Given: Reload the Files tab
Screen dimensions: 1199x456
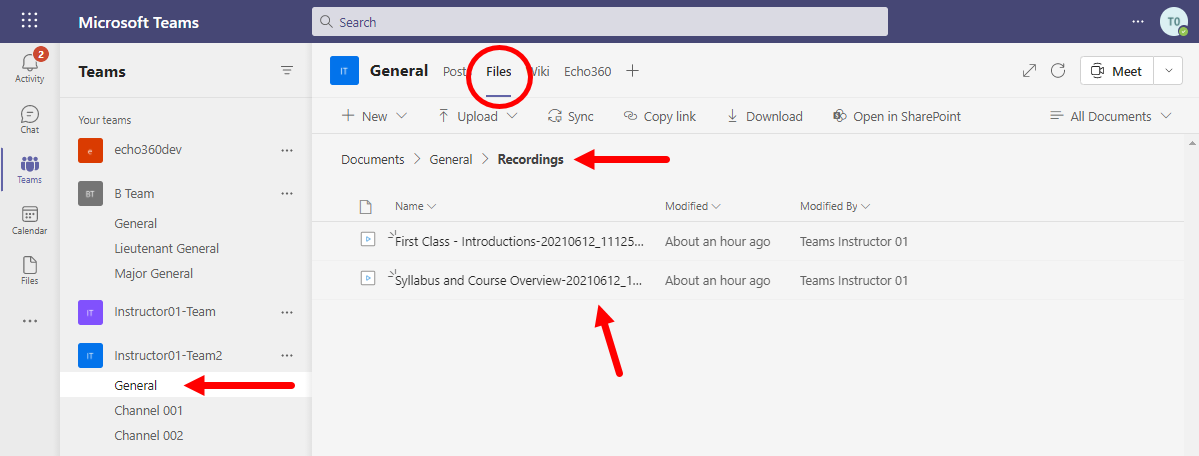Looking at the screenshot, I should pos(1058,71).
